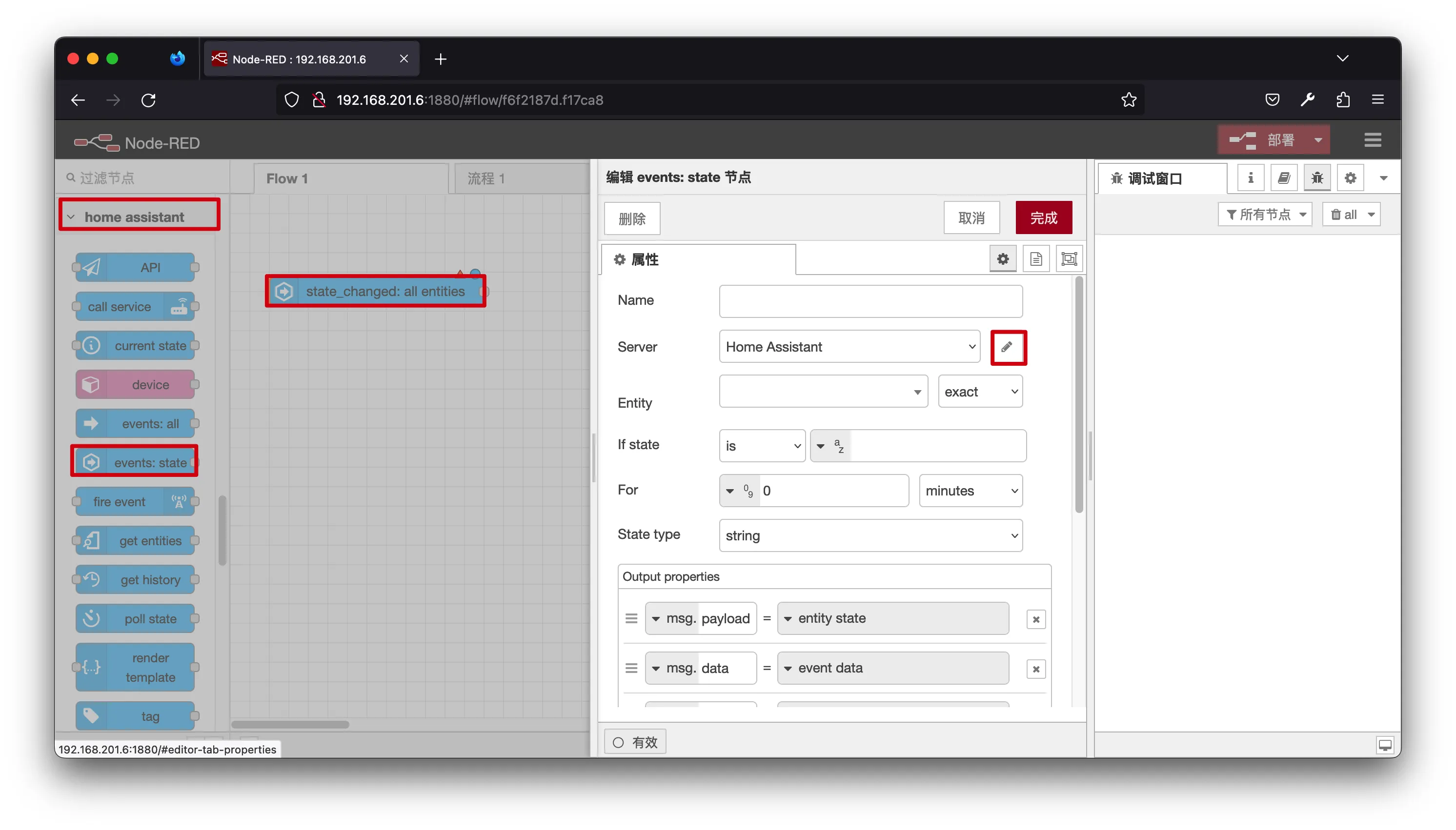Select the render template palette node
Viewport: 1456px width, 830px height.
(135, 668)
